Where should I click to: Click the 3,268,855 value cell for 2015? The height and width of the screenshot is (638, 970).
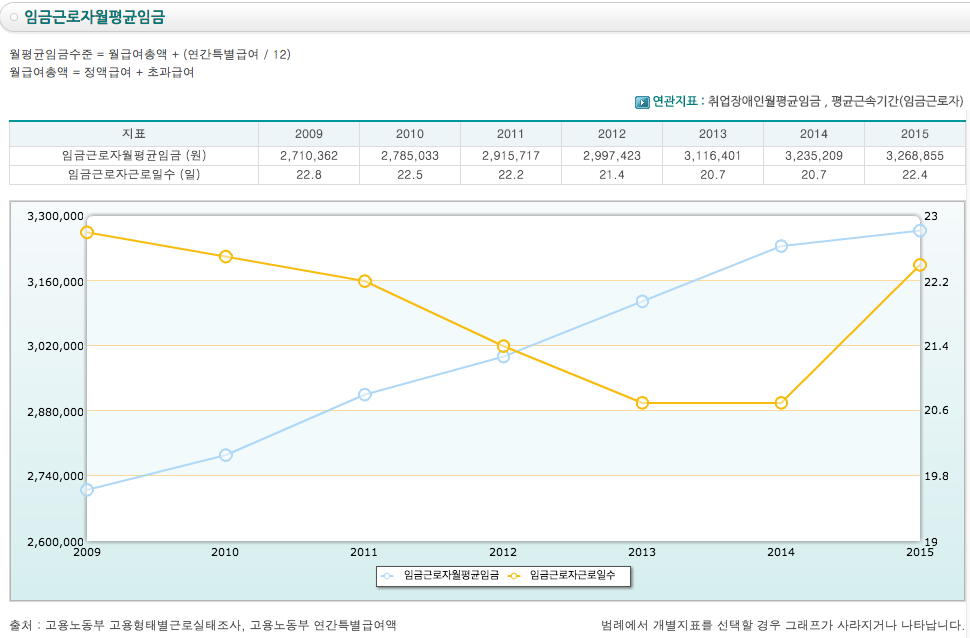(914, 155)
